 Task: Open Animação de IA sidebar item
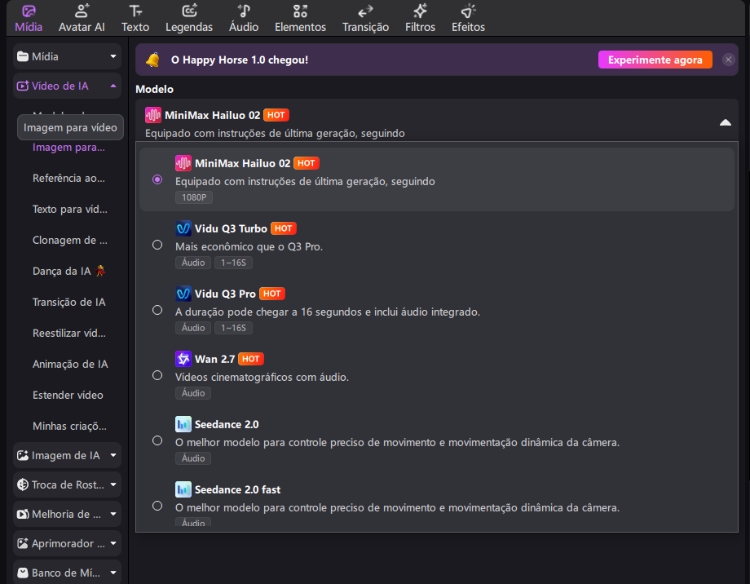click(70, 364)
